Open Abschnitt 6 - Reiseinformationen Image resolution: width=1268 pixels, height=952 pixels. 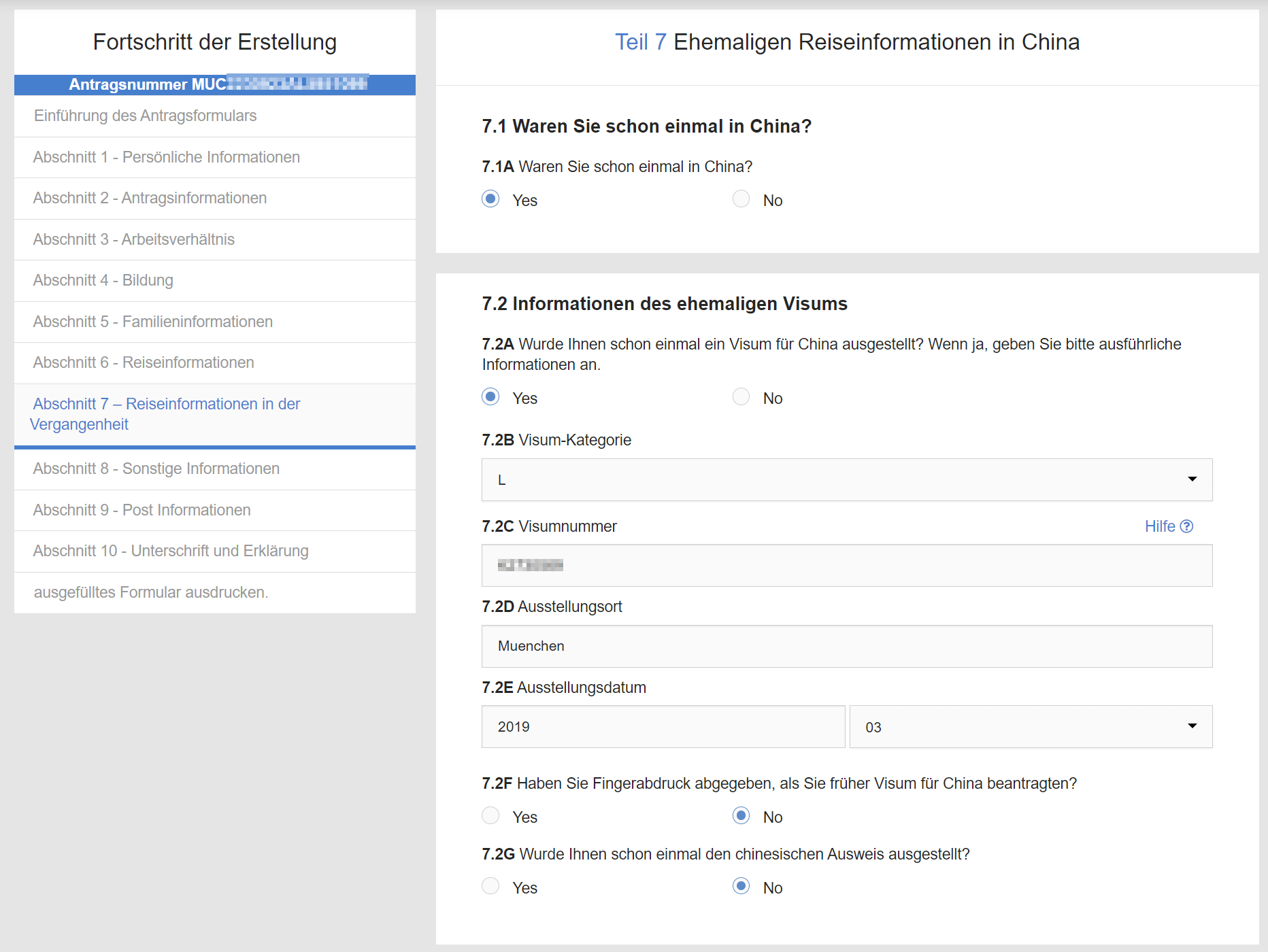pyautogui.click(x=144, y=362)
